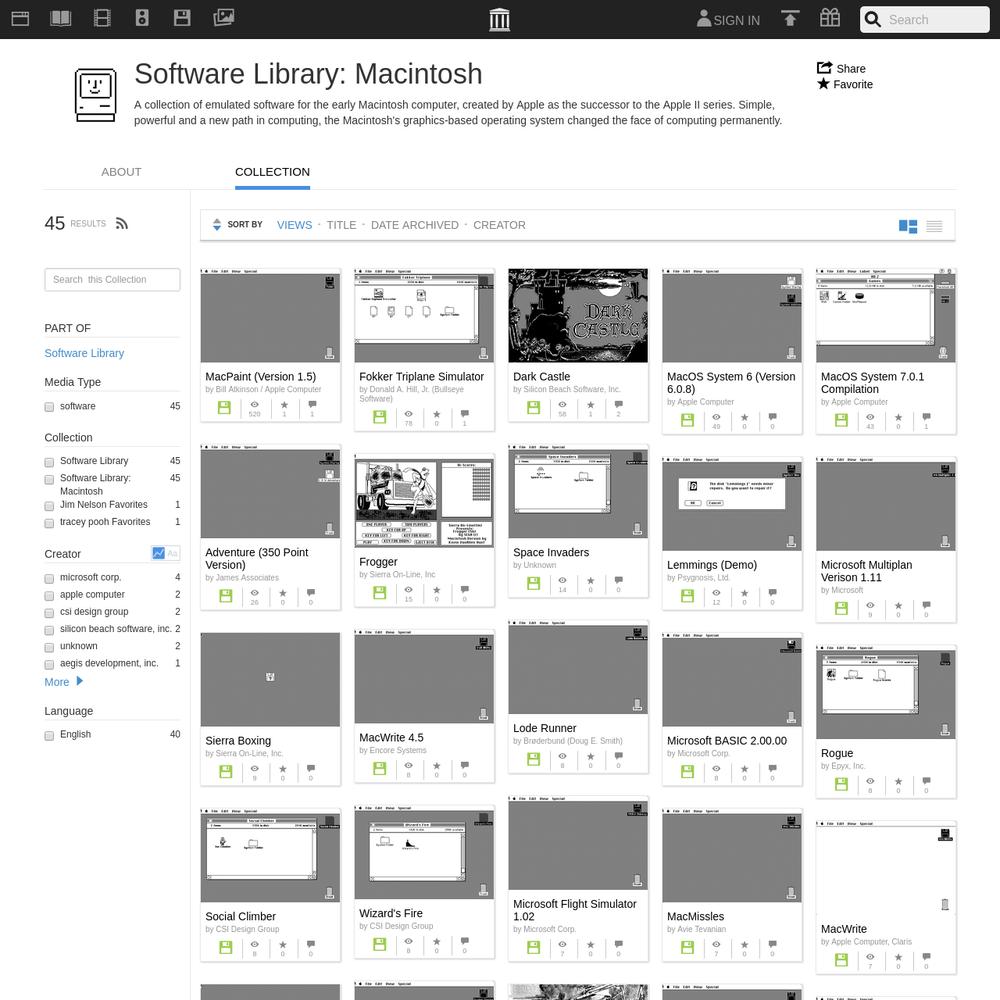This screenshot has height=1000, width=1000.
Task: Switch to tile grid view icon
Action: tap(908, 226)
